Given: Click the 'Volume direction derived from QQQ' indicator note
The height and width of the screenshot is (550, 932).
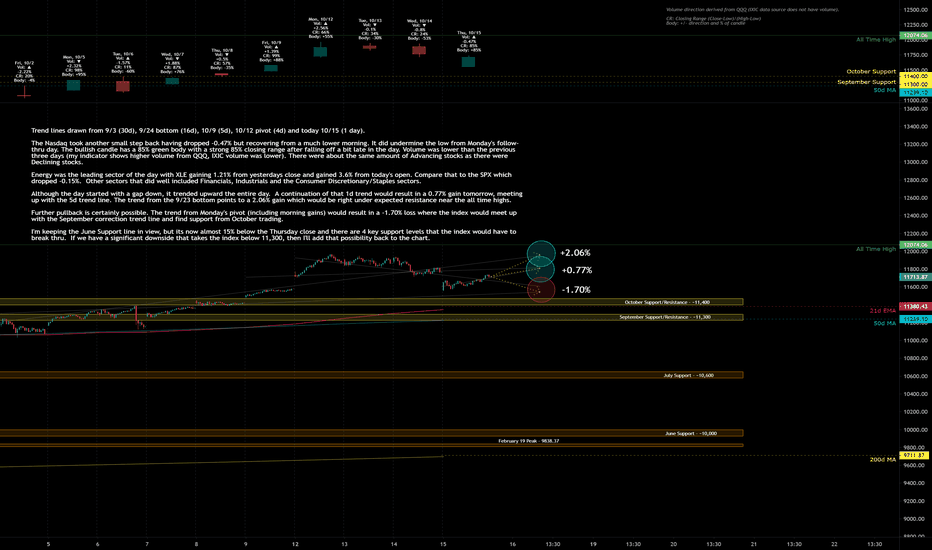Looking at the screenshot, I should [752, 10].
